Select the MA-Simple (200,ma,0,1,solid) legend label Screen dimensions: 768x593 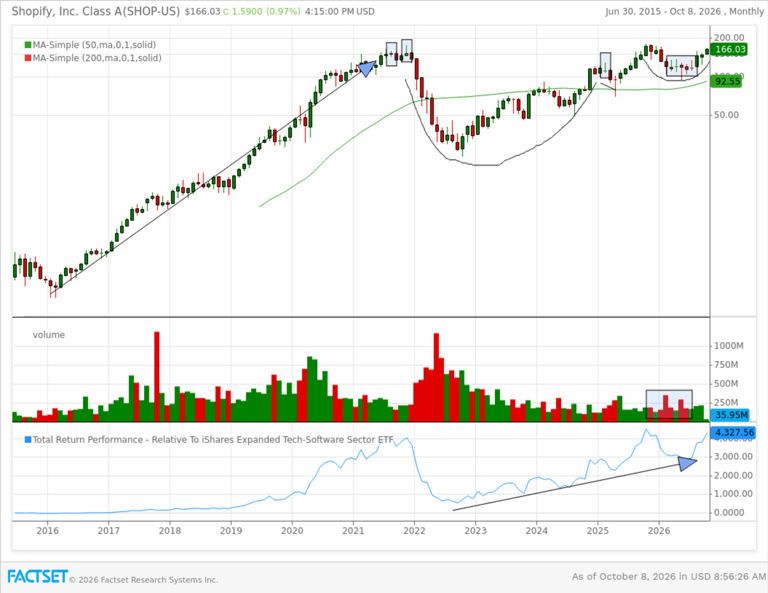point(97,58)
